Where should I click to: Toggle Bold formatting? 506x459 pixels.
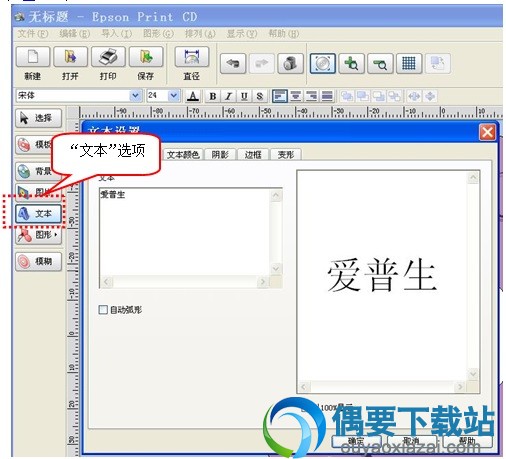[x=212, y=96]
